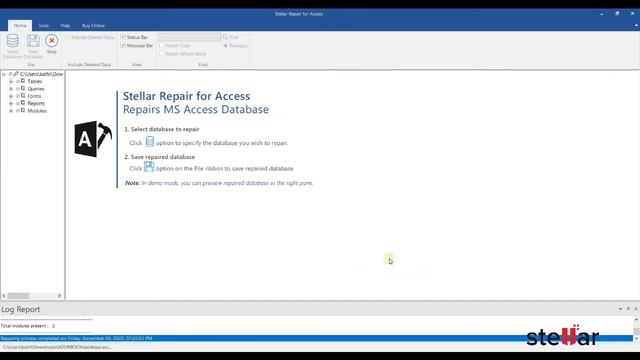Image resolution: width=640 pixels, height=360 pixels.
Task: Click the Reports node icon
Action: pyautogui.click(x=23, y=103)
